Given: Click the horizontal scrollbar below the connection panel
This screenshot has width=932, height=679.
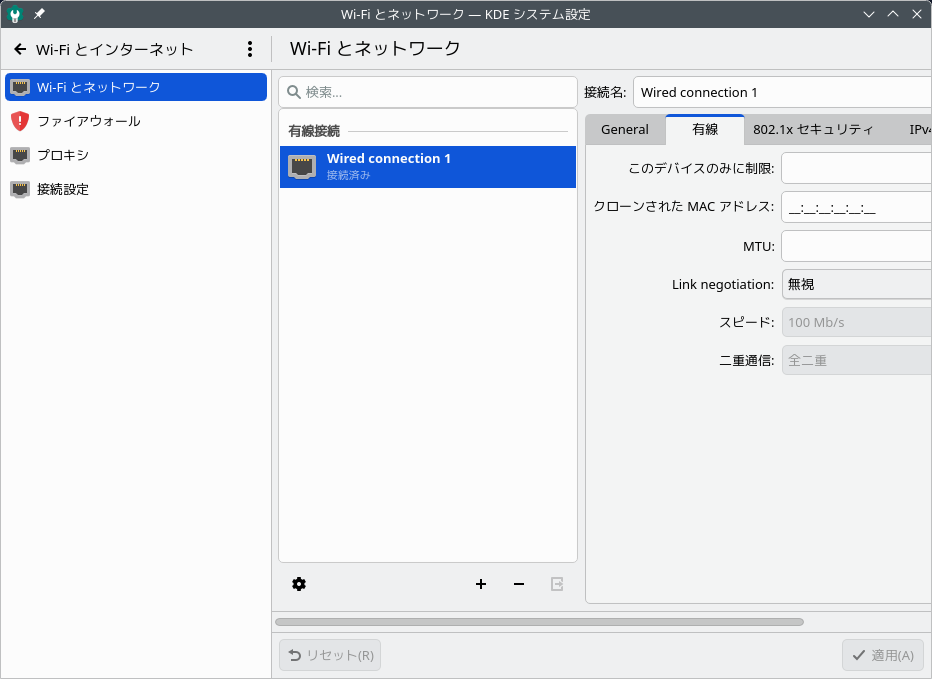Looking at the screenshot, I should pyautogui.click(x=539, y=622).
